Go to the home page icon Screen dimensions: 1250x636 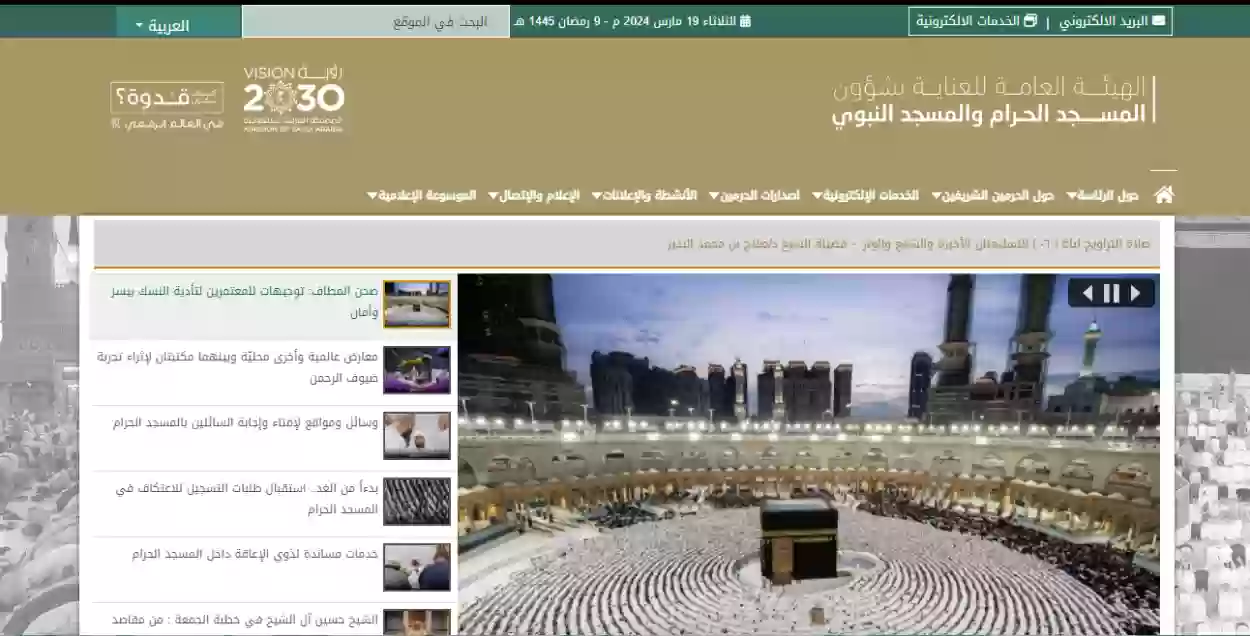click(1163, 195)
